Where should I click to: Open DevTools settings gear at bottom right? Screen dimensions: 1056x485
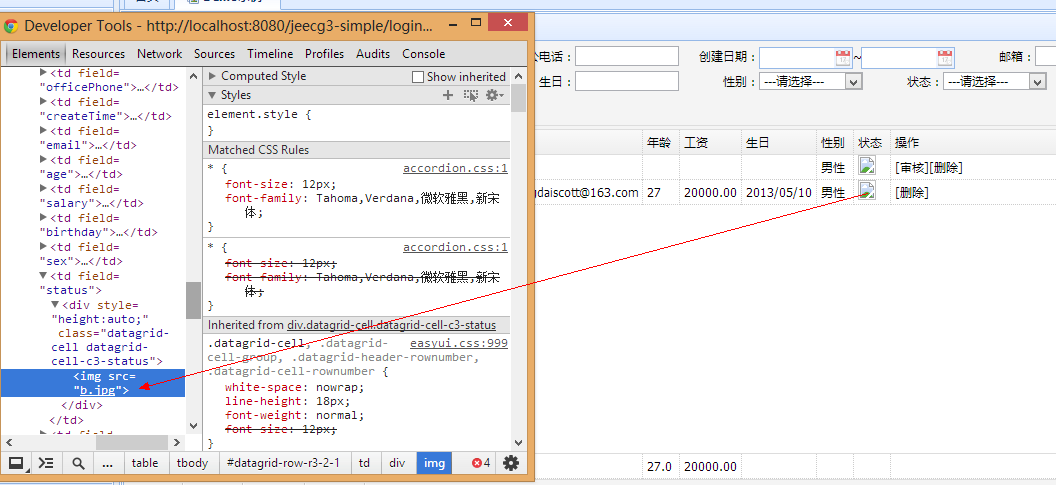512,463
